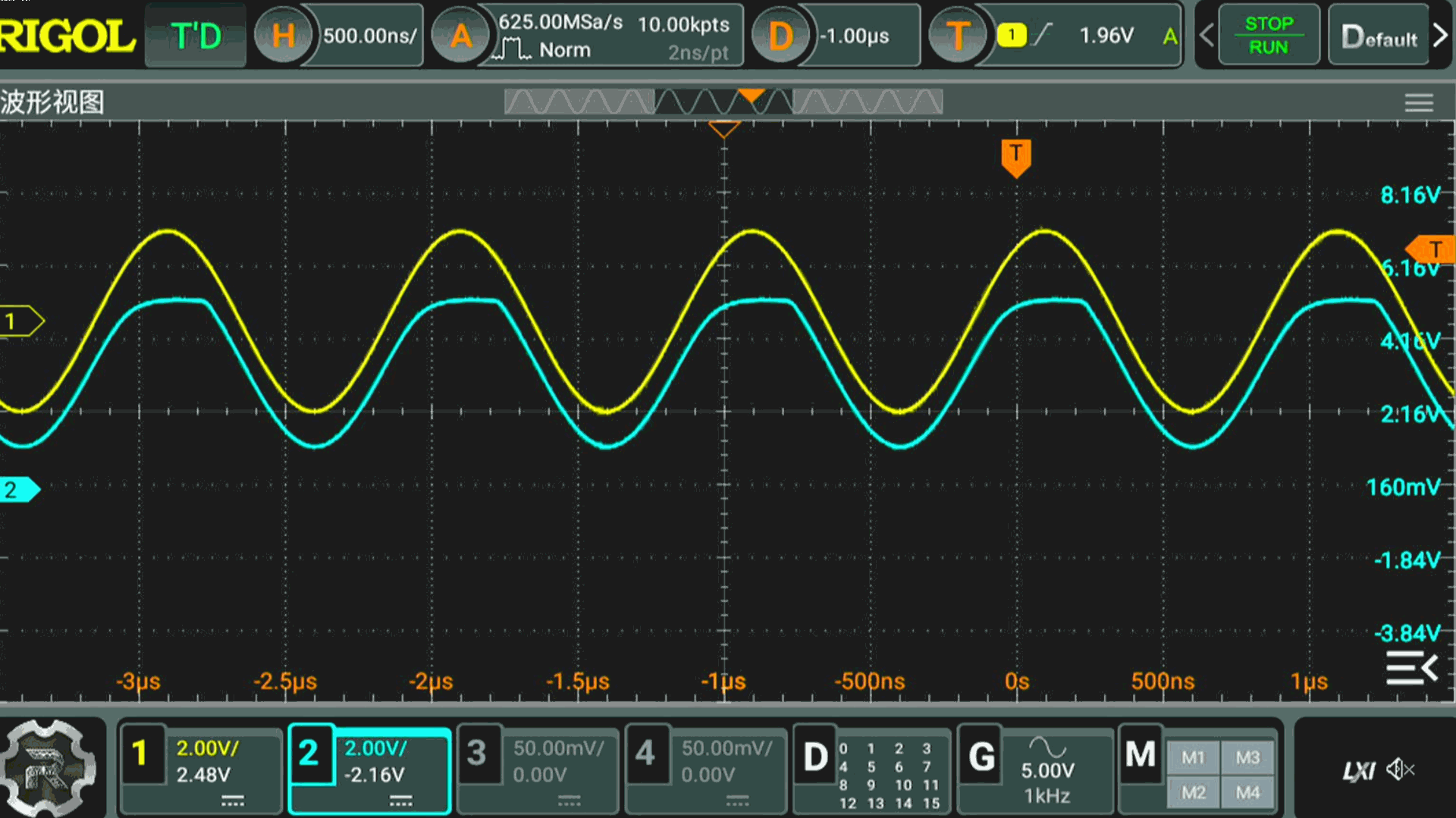
Task: Click the trigger A mode indicator
Action: coord(1170,36)
